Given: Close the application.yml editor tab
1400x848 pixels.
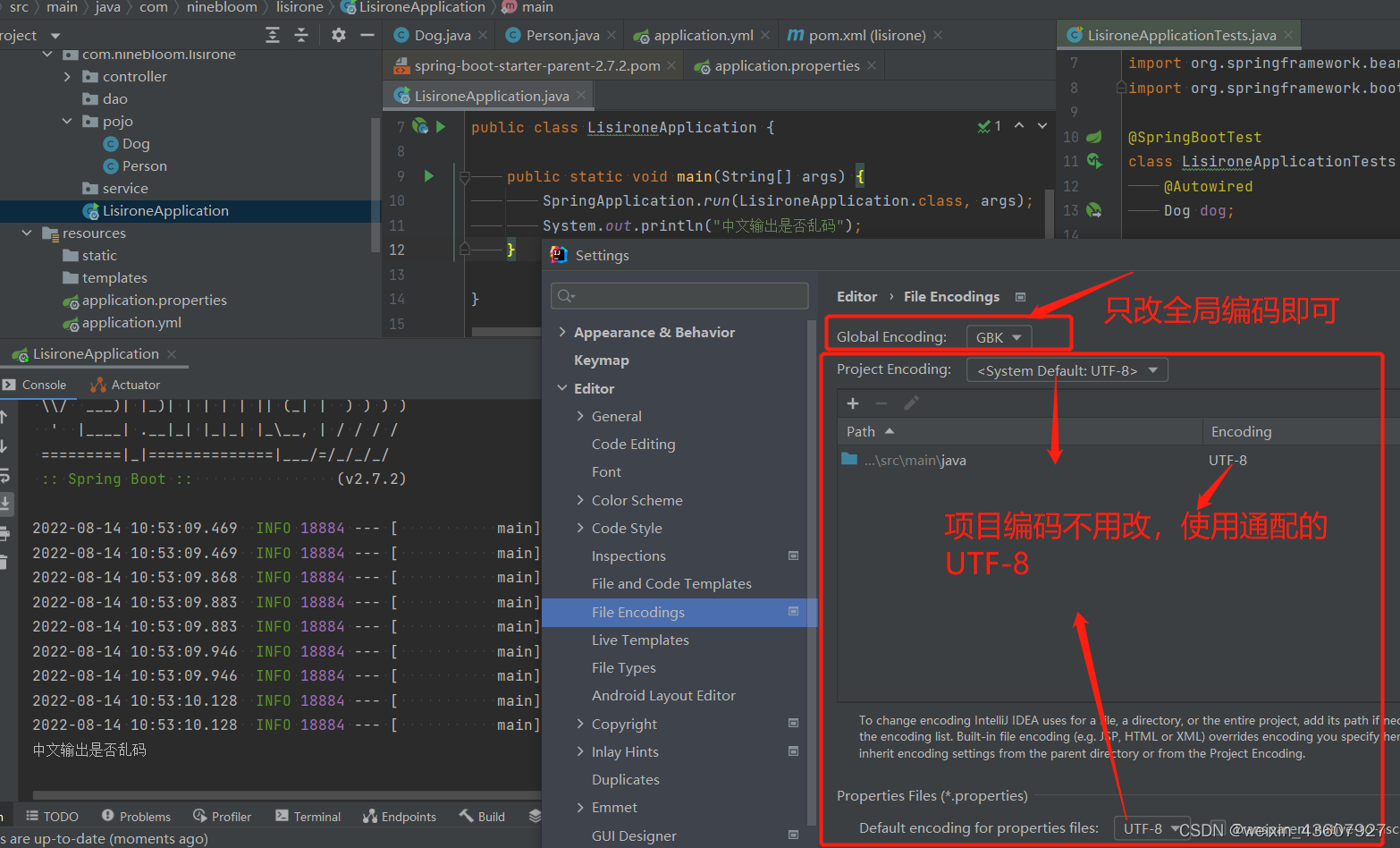Looking at the screenshot, I should (765, 35).
